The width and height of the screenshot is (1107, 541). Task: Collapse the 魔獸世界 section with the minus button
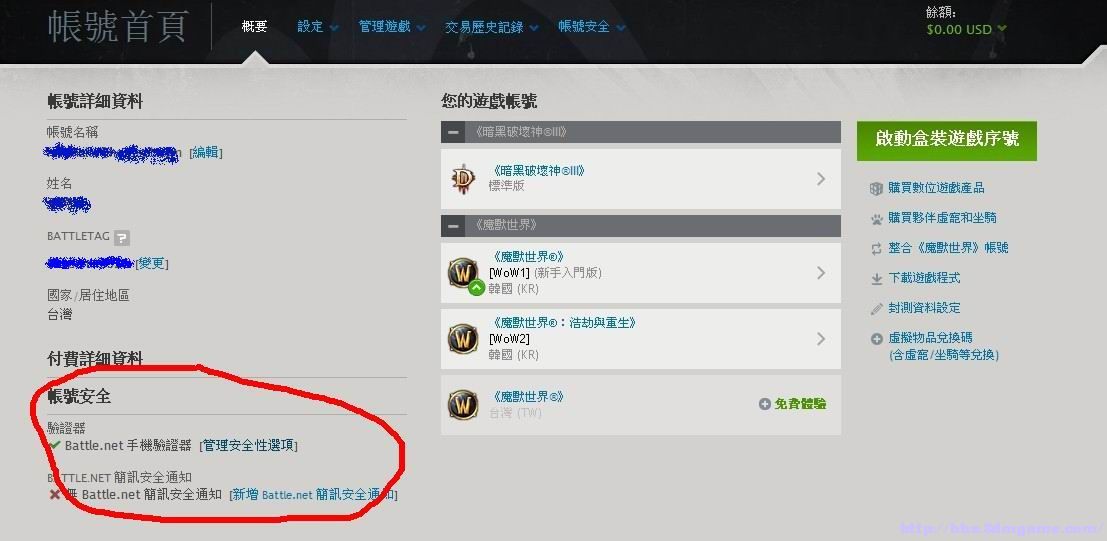453,226
